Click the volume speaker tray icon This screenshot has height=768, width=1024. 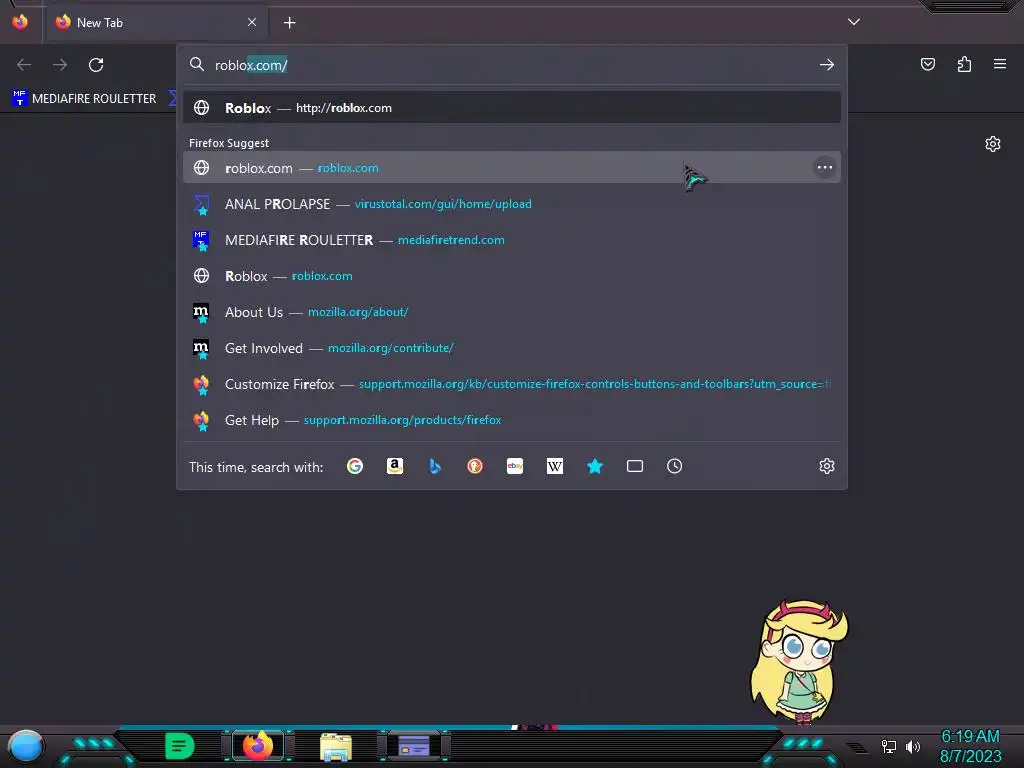coord(912,746)
